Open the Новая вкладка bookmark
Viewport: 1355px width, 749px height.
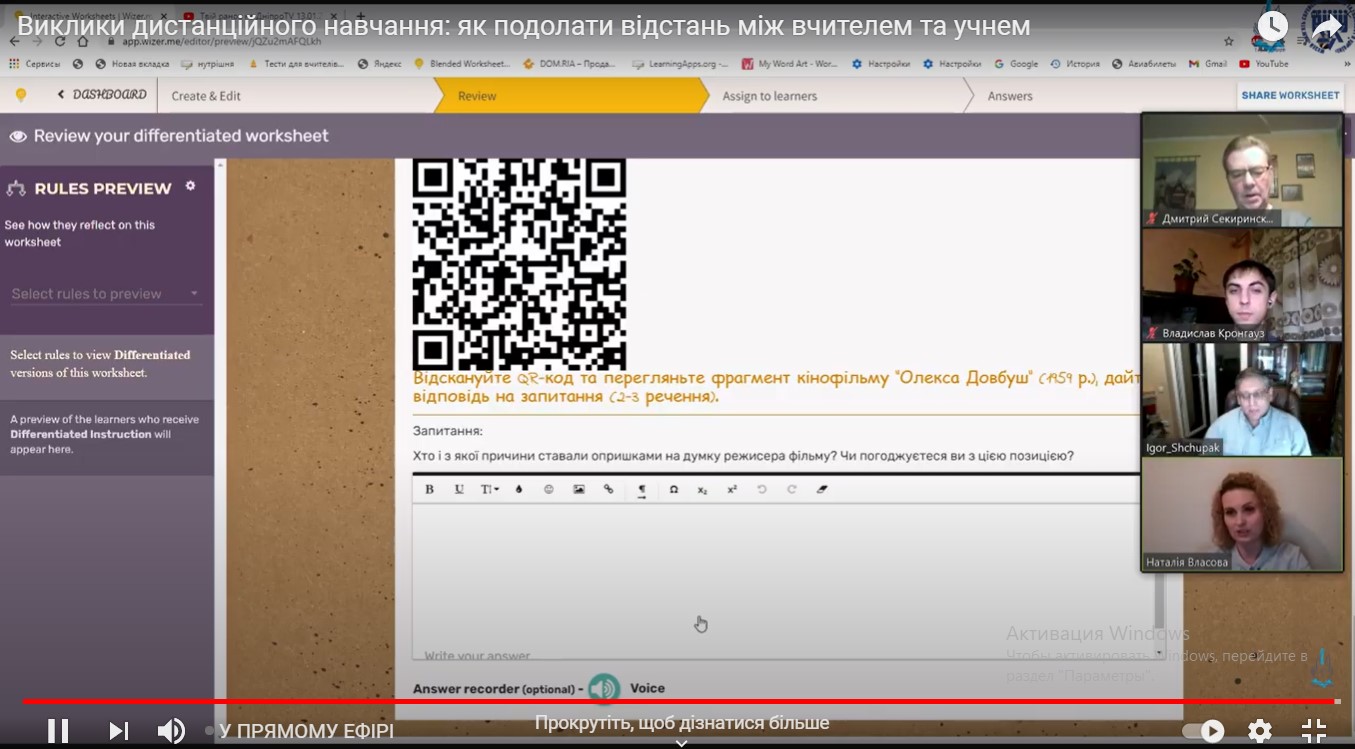pyautogui.click(x=131, y=64)
